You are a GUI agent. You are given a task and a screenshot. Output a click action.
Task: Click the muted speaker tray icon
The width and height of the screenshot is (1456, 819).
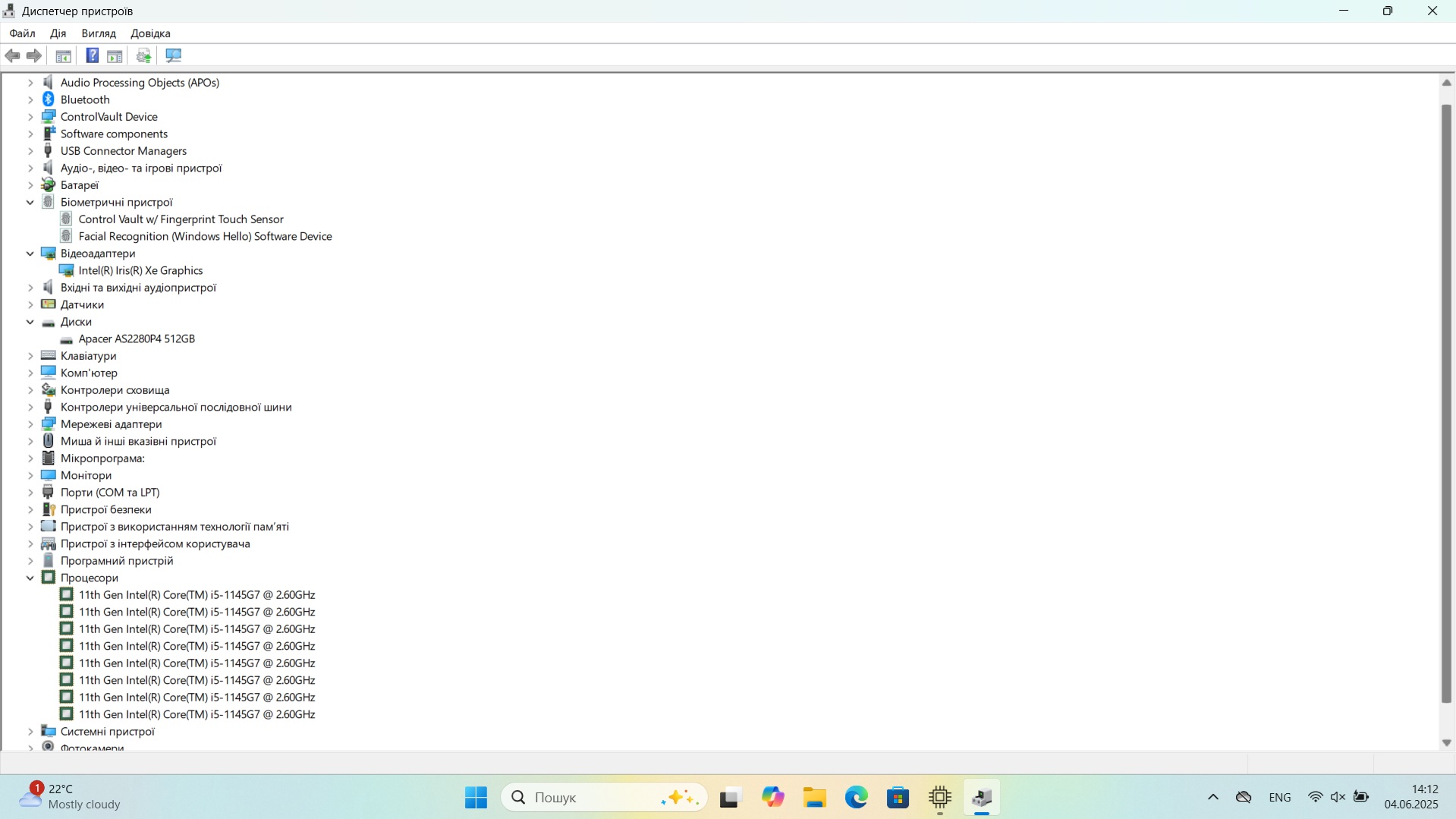(x=1338, y=797)
